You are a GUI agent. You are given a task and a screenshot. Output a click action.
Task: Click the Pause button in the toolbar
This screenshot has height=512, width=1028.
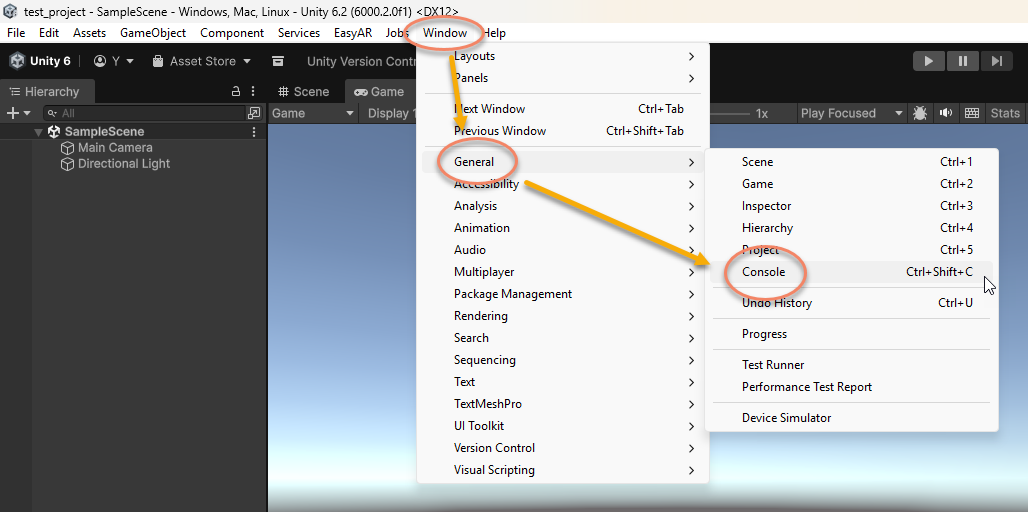[962, 61]
